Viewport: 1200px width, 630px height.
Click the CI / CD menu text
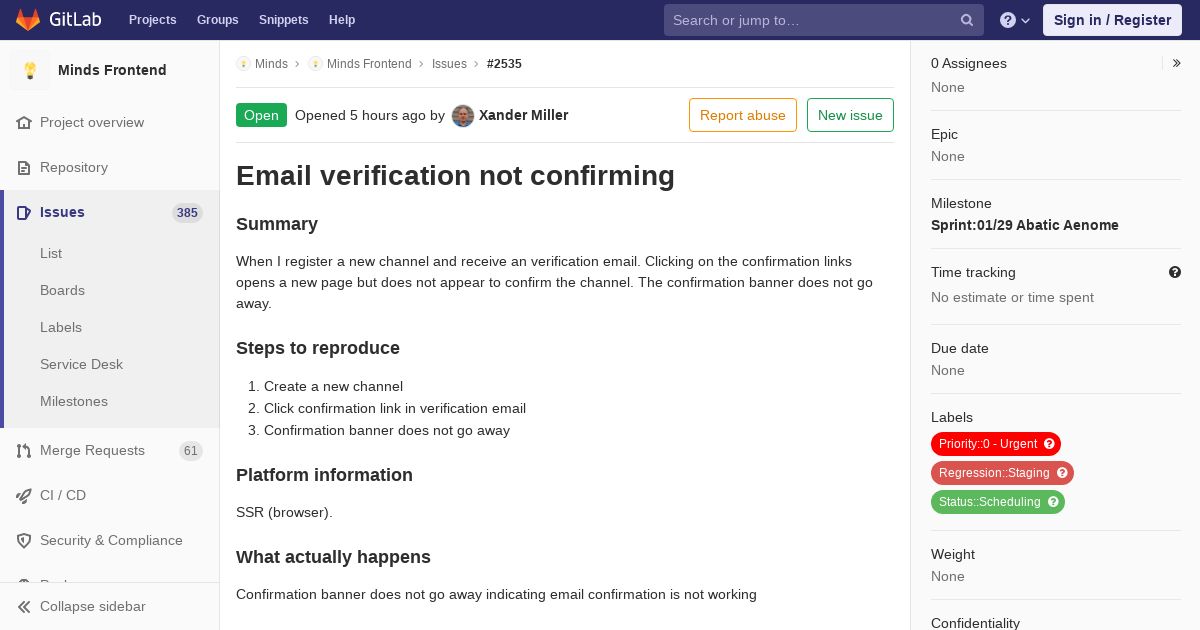63,496
